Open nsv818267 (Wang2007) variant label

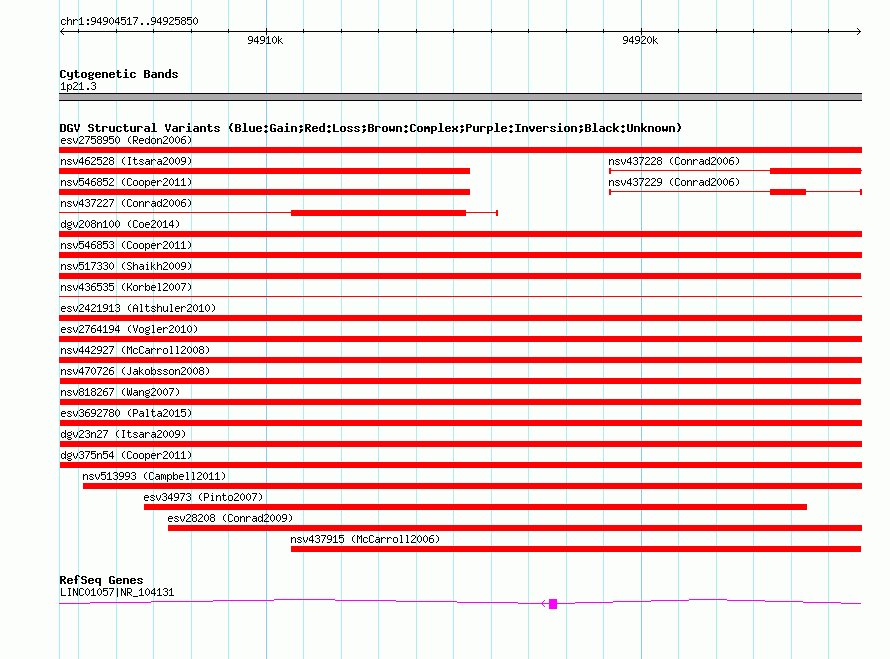point(120,392)
